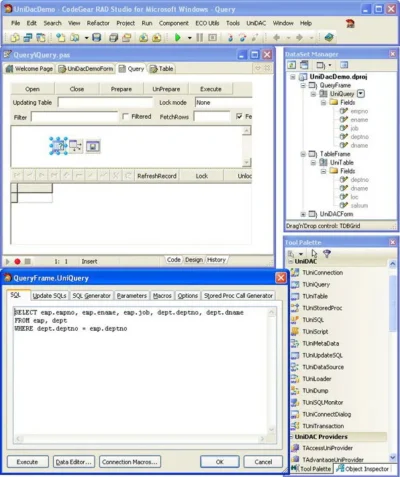Click the Tool Palette vertical scrollbar
Screen dimensions: 400x477
tap(393, 361)
